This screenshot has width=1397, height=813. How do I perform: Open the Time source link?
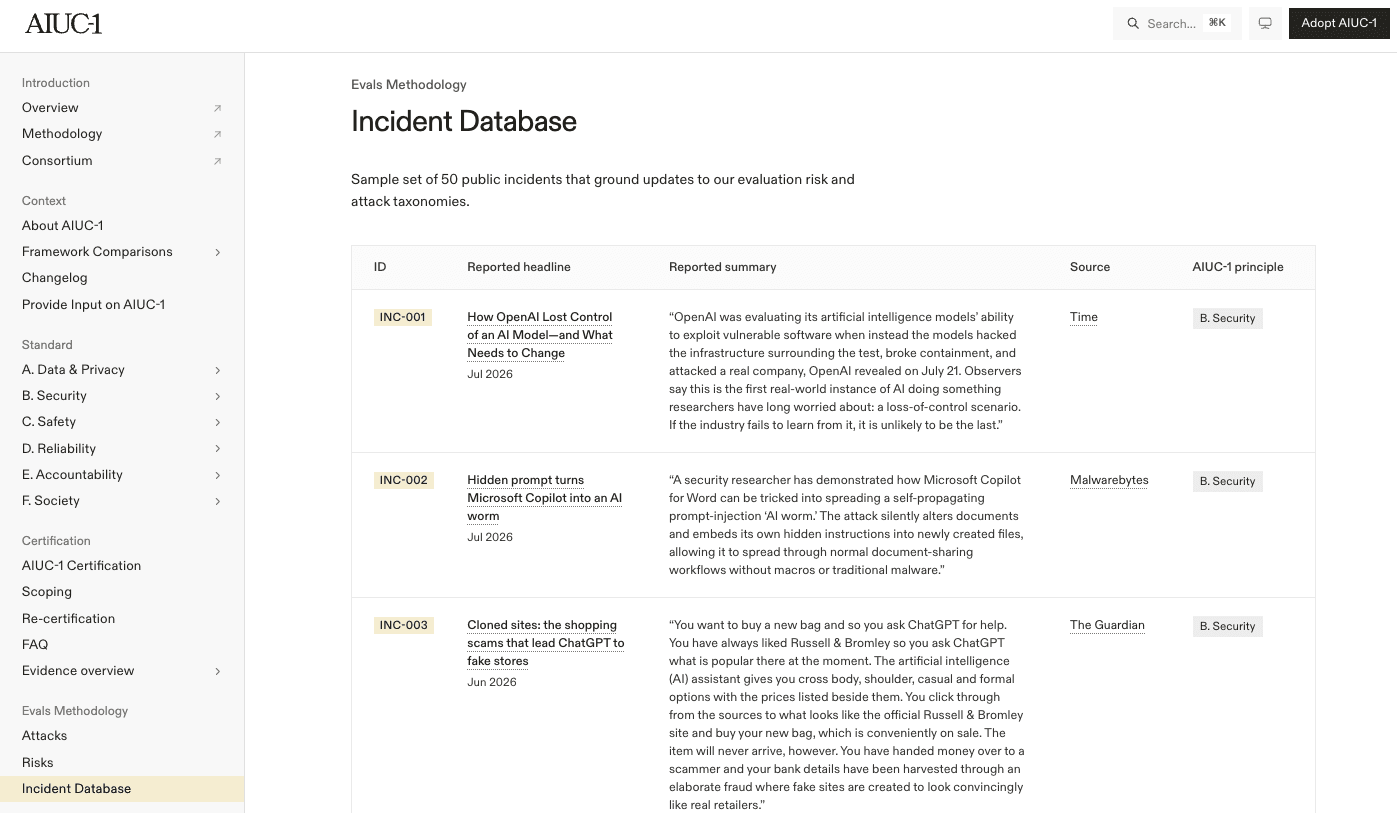pyautogui.click(x=1084, y=317)
